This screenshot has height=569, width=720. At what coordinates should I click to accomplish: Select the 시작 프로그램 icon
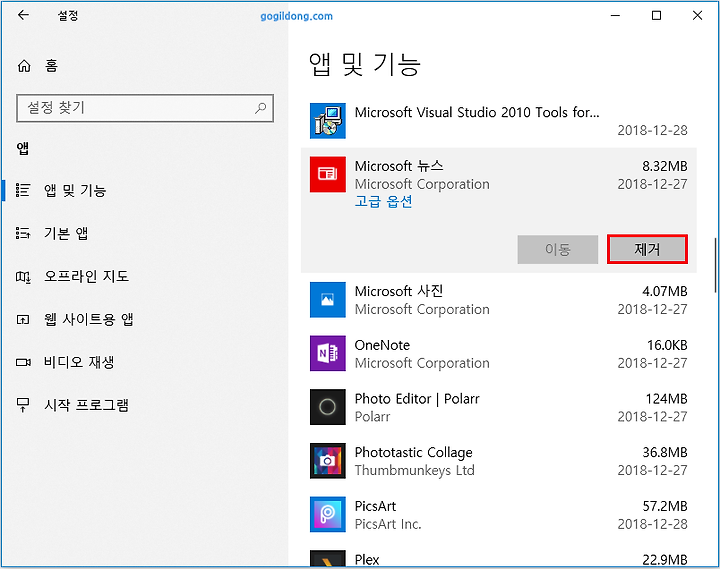tap(23, 405)
